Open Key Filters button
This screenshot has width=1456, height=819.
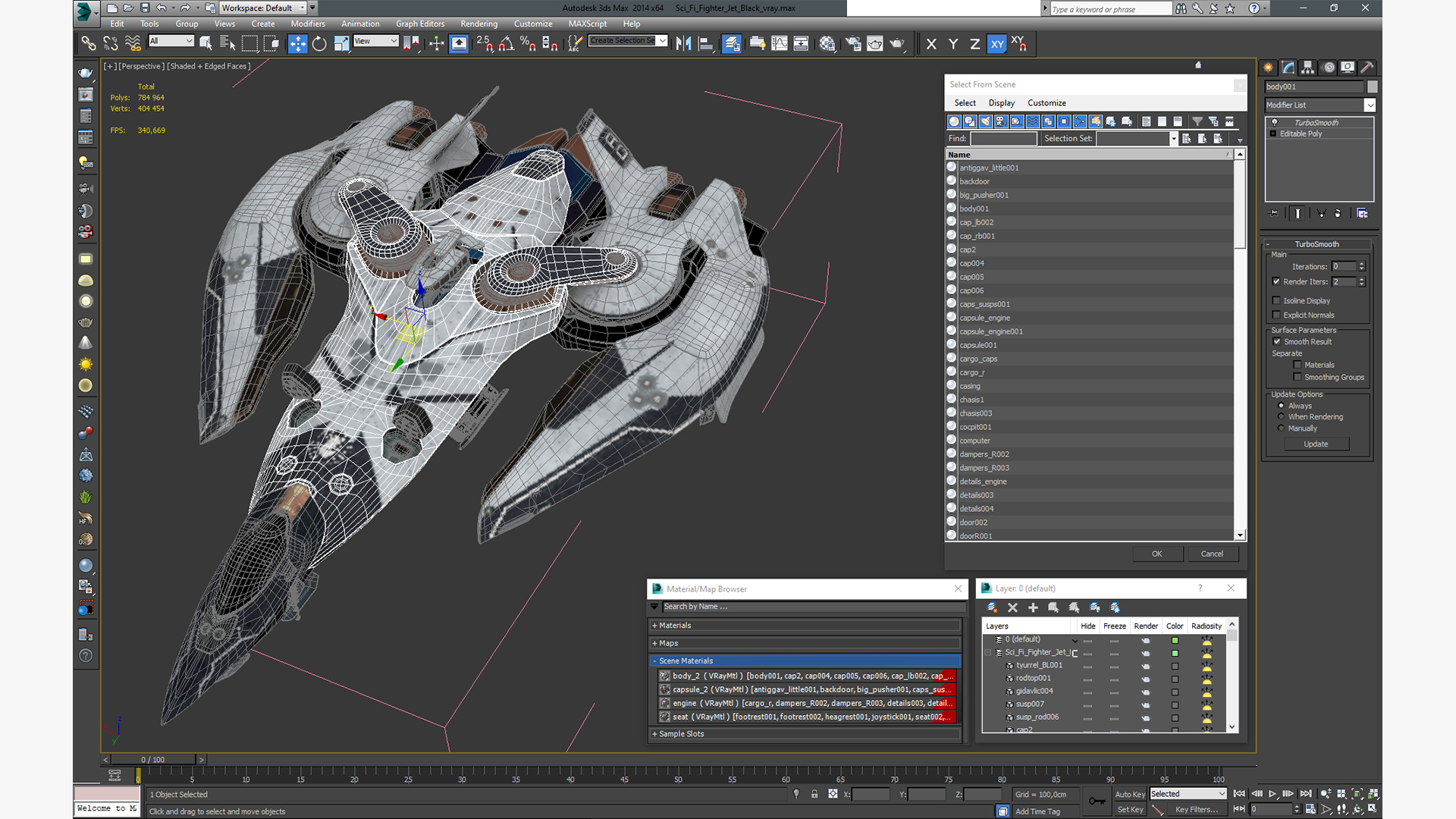(1196, 810)
